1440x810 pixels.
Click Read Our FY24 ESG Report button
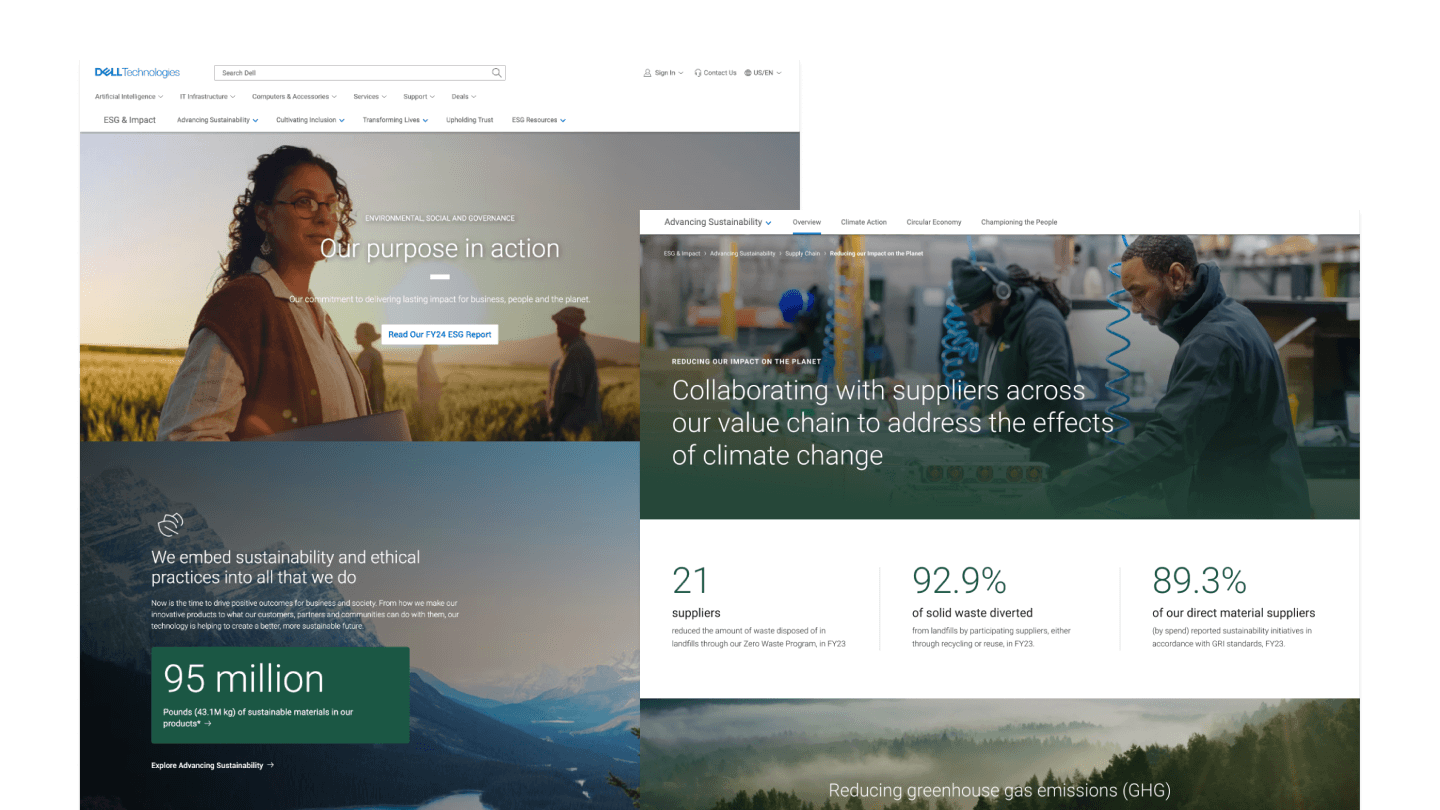(440, 334)
